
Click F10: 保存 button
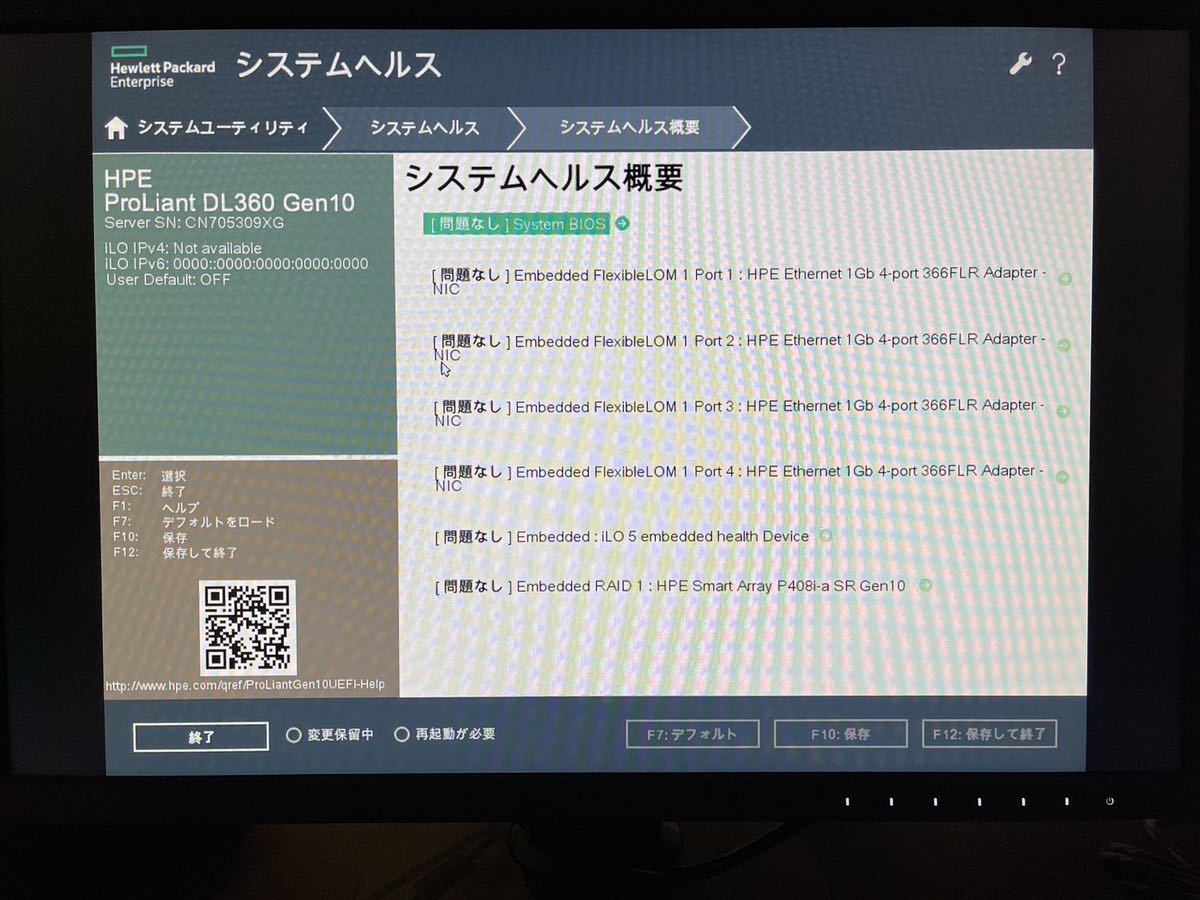[x=840, y=734]
